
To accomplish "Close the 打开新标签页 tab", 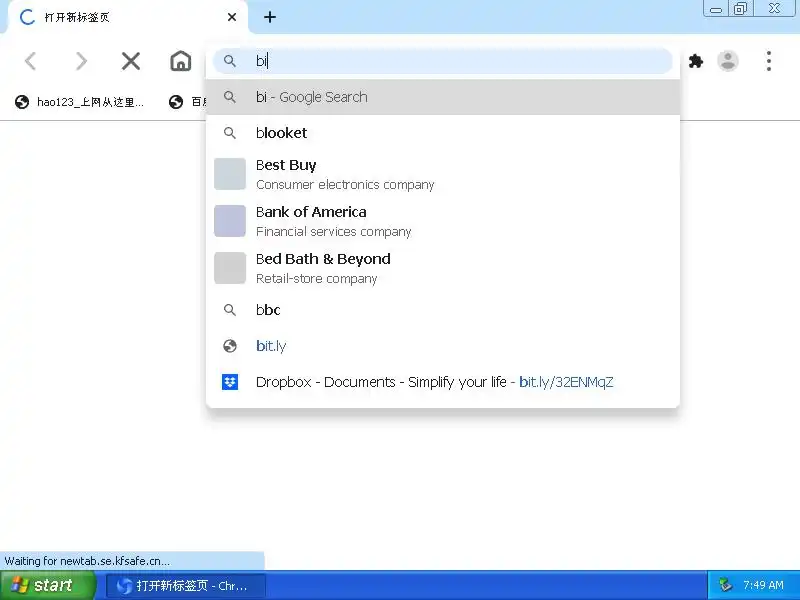I will pyautogui.click(x=232, y=17).
